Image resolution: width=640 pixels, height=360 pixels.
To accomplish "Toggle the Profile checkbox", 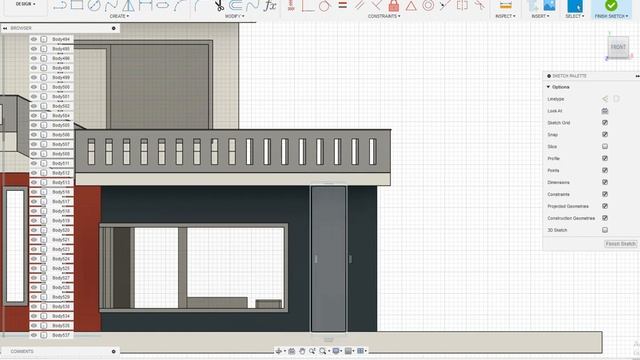I will tap(605, 158).
